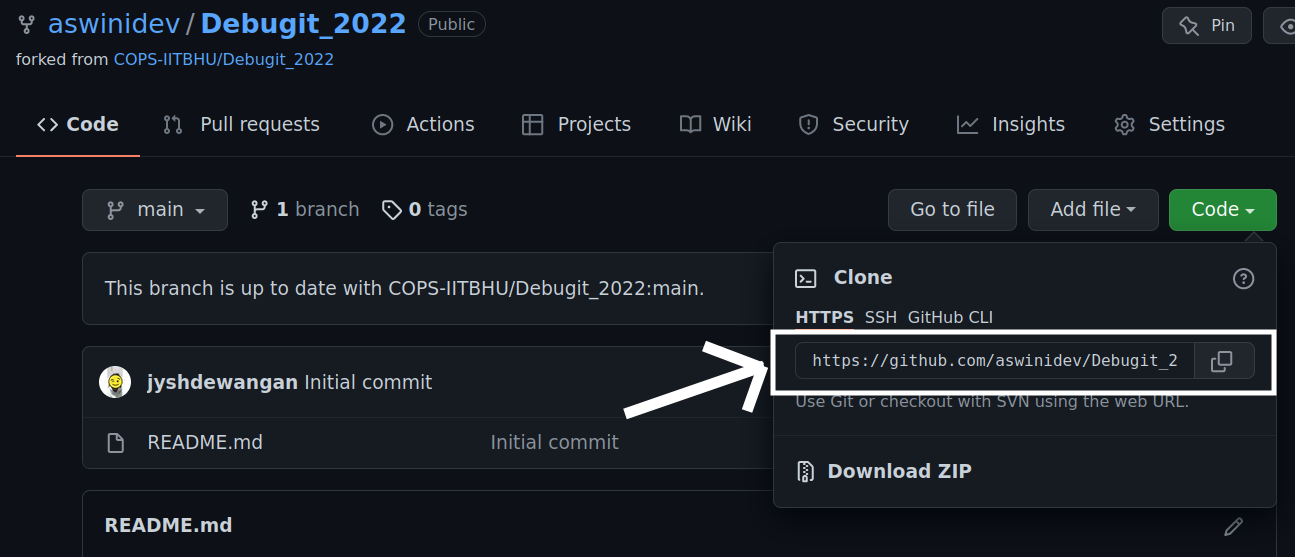Open repository Settings tab
This screenshot has width=1295, height=557.
coord(1169,125)
